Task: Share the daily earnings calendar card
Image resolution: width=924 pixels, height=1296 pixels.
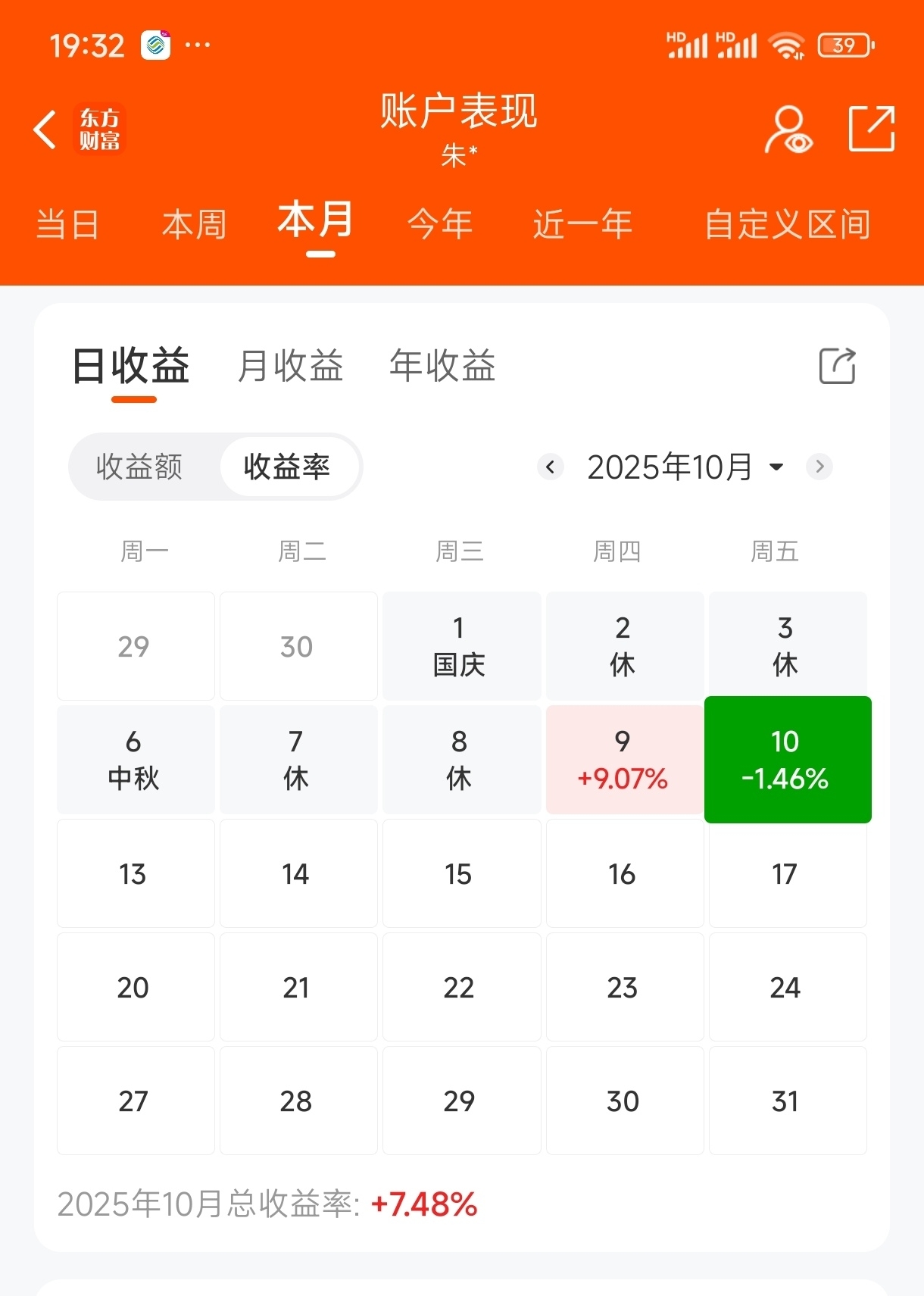Action: click(x=838, y=366)
